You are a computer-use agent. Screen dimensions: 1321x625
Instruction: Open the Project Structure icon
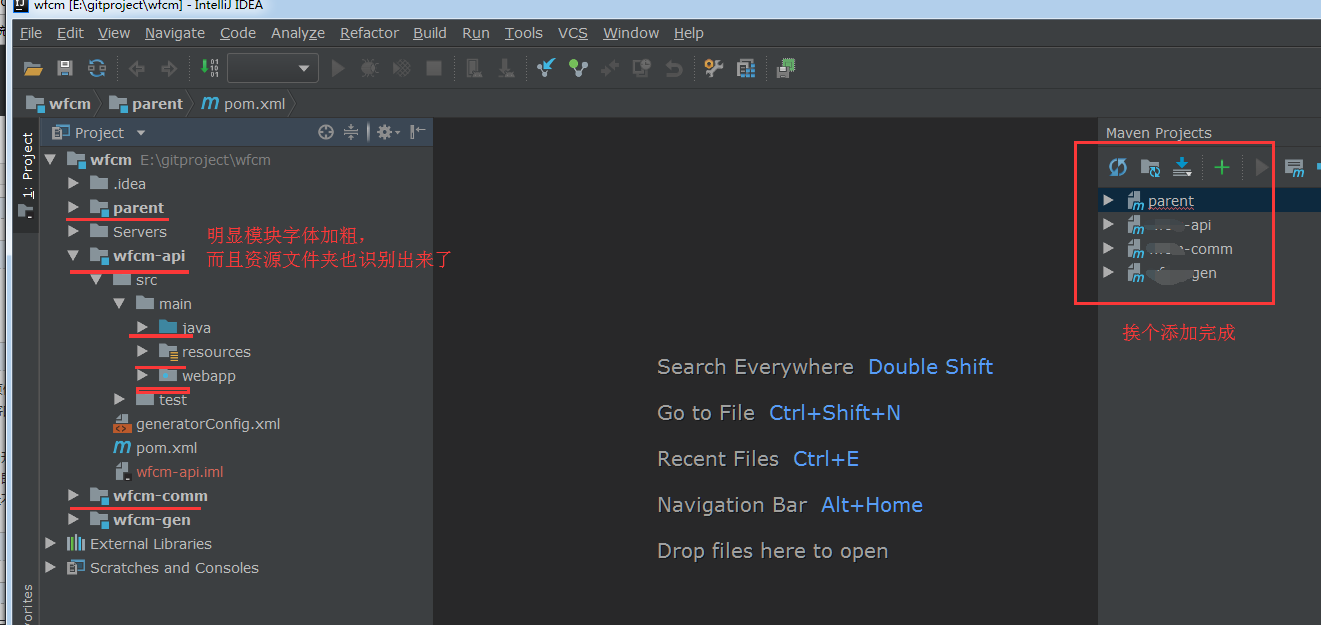click(x=745, y=68)
